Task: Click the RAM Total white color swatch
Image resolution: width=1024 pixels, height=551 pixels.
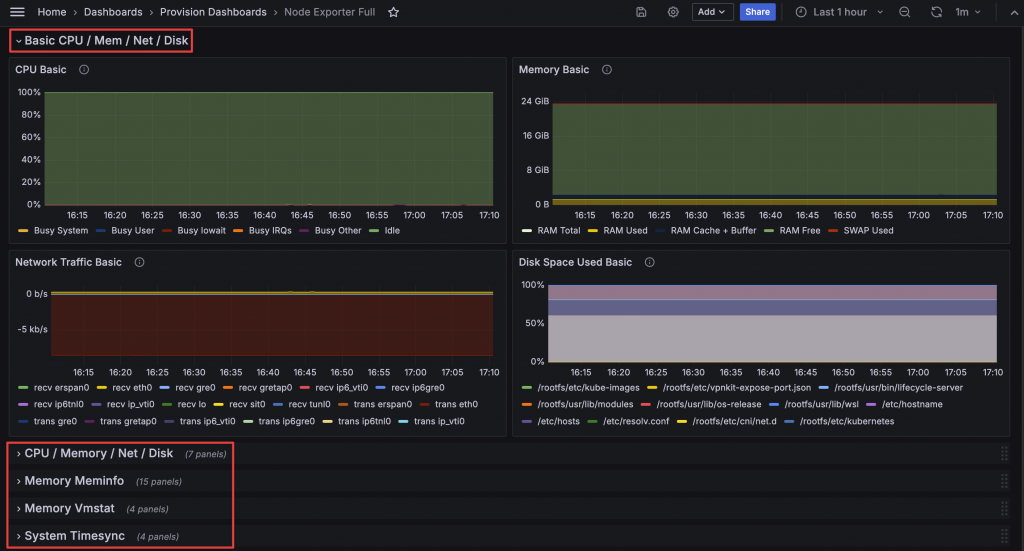Action: [526, 230]
